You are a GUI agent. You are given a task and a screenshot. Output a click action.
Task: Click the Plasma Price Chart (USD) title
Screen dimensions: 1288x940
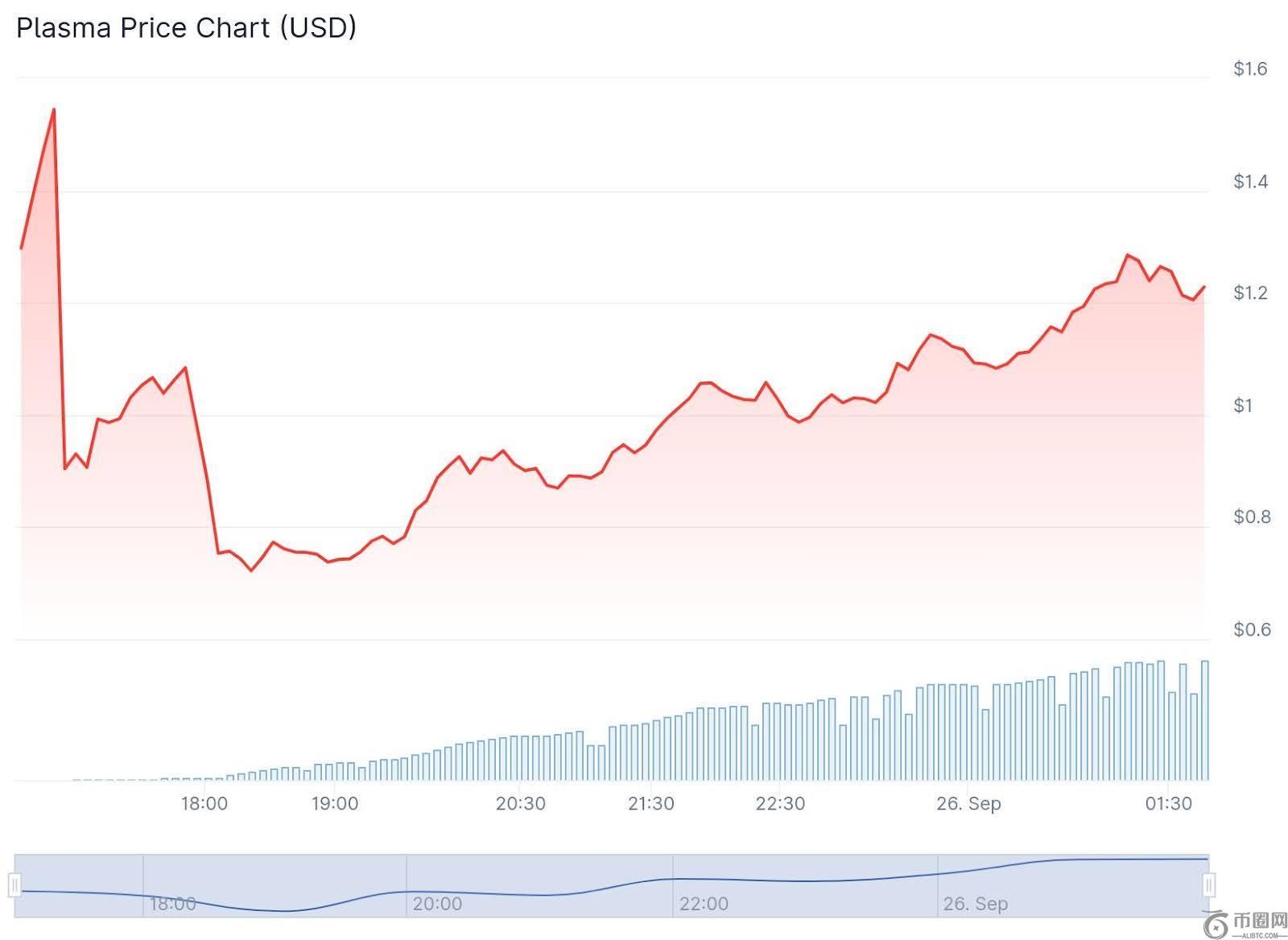coord(186,27)
